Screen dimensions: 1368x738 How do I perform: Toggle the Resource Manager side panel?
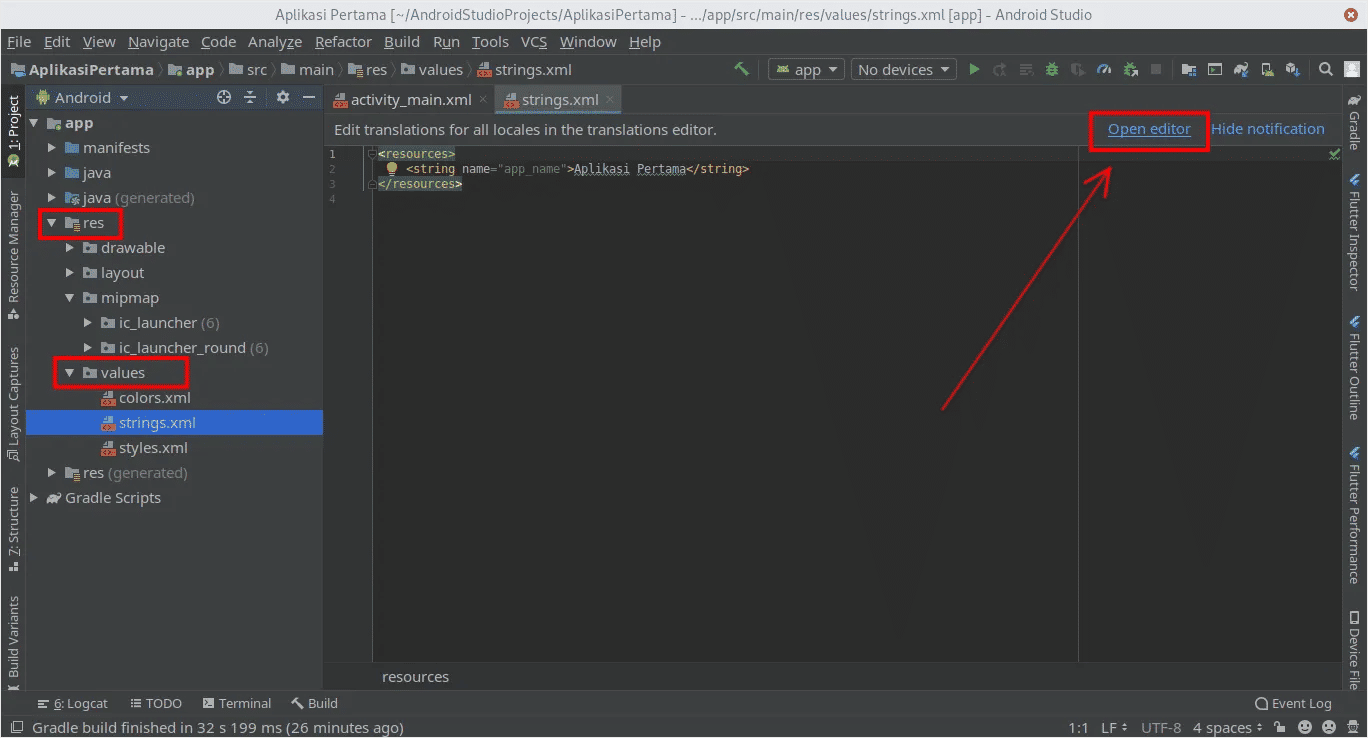(x=13, y=254)
